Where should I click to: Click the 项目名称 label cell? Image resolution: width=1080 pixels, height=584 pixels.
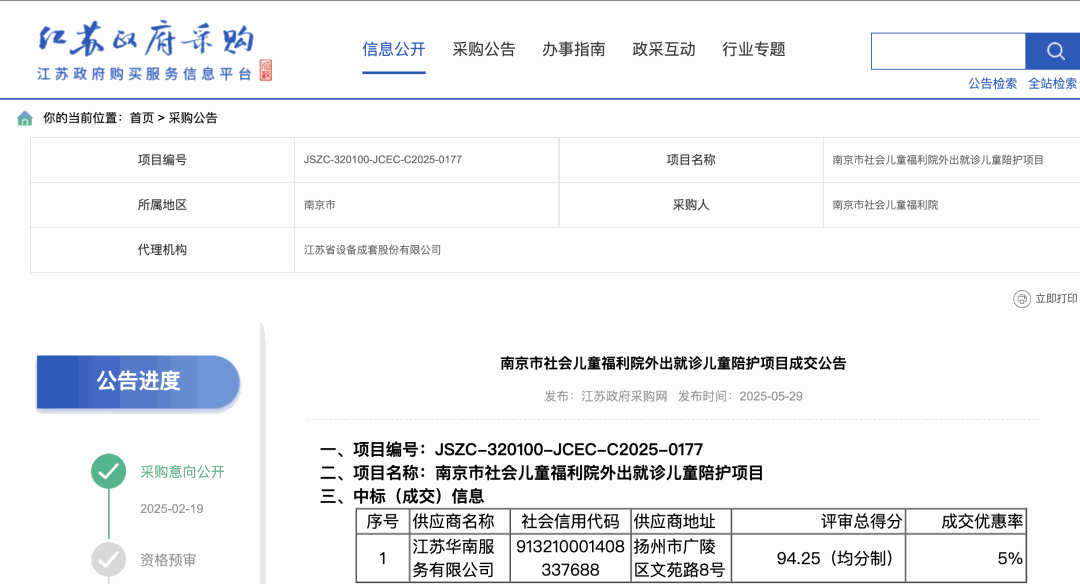tap(691, 160)
